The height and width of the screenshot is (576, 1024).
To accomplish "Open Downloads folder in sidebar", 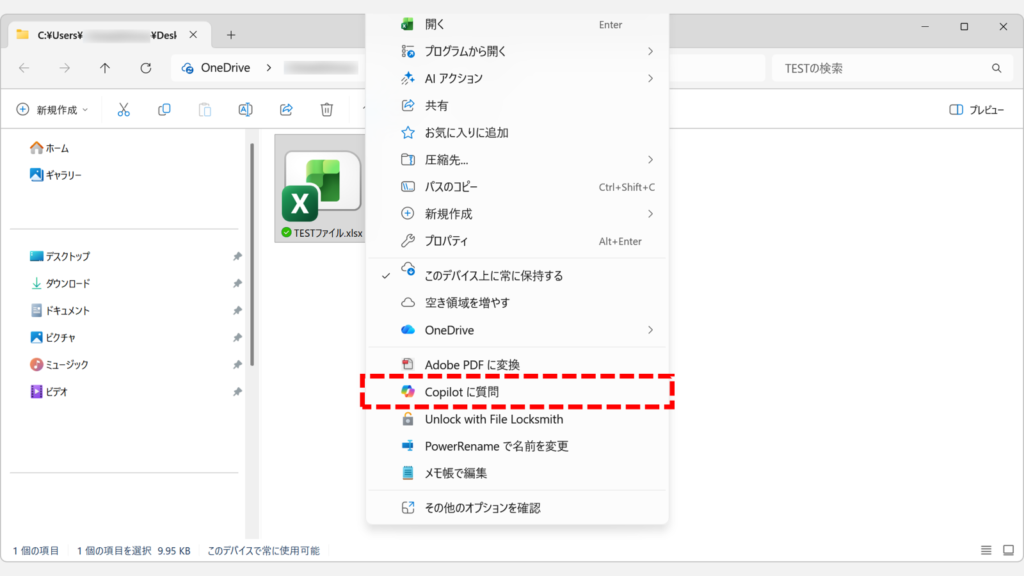I will [60, 283].
